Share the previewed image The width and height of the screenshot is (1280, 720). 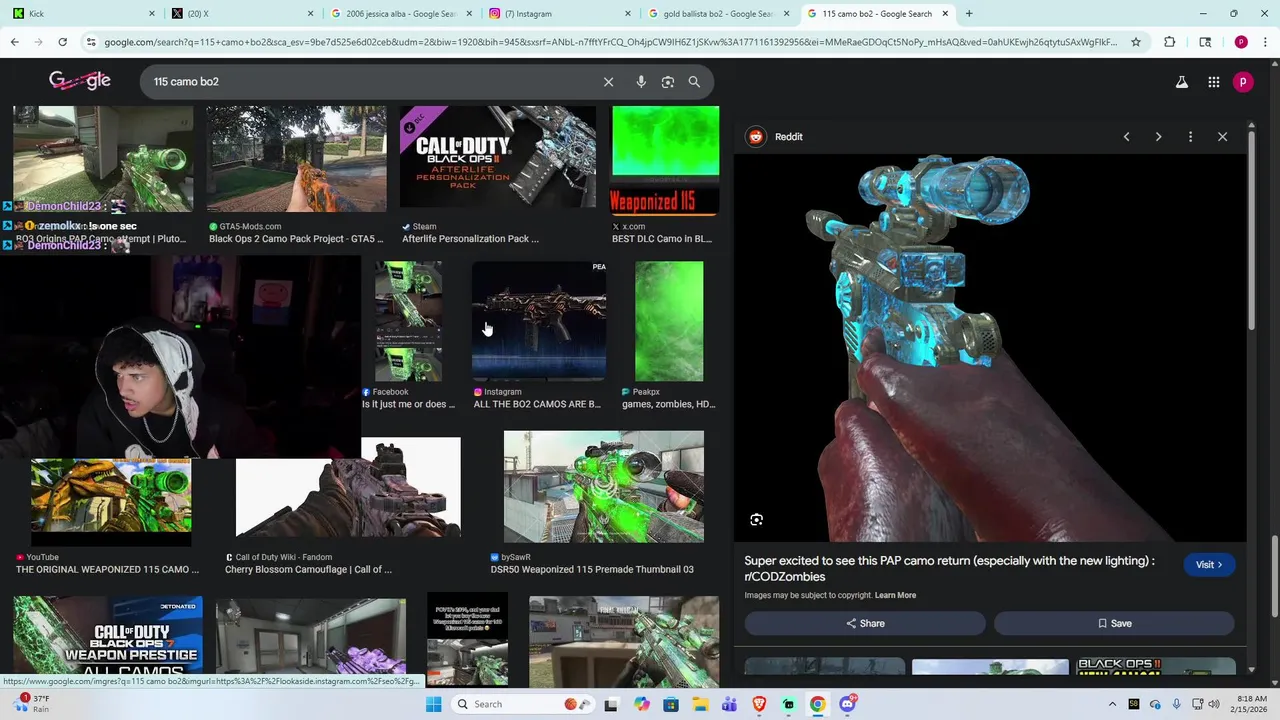(x=865, y=623)
